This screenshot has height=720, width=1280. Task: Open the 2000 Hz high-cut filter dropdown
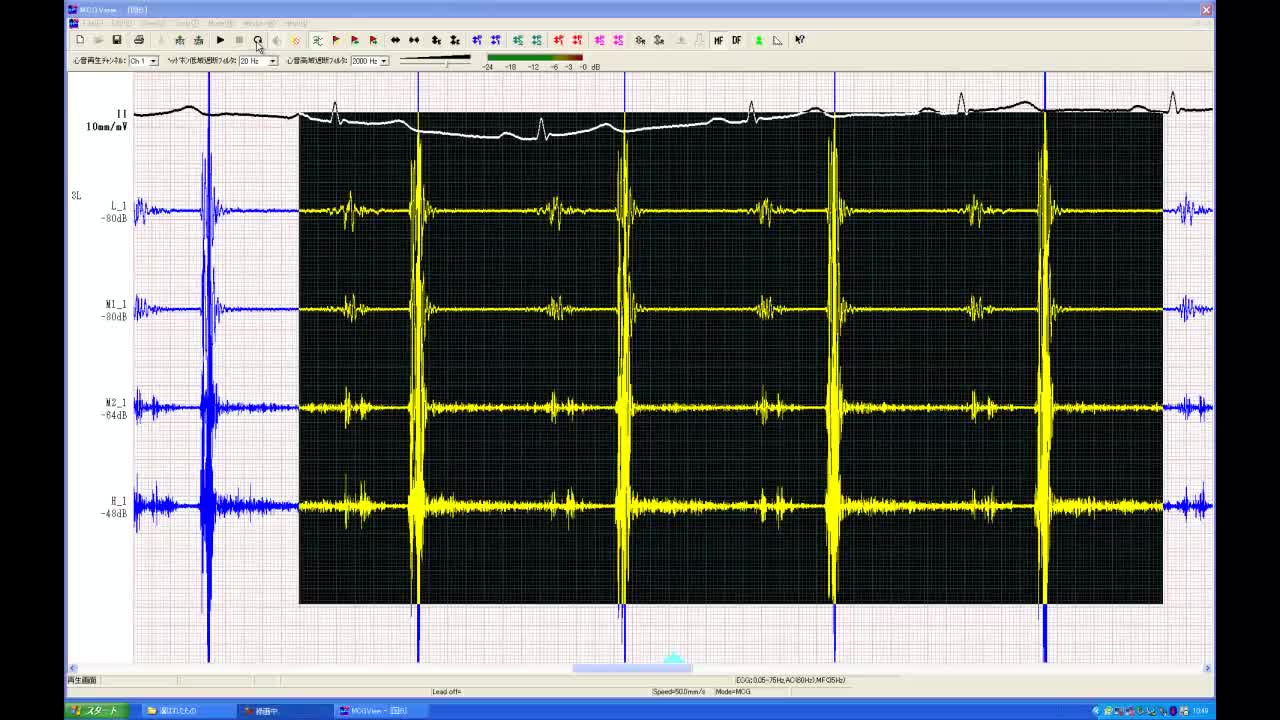coord(383,61)
